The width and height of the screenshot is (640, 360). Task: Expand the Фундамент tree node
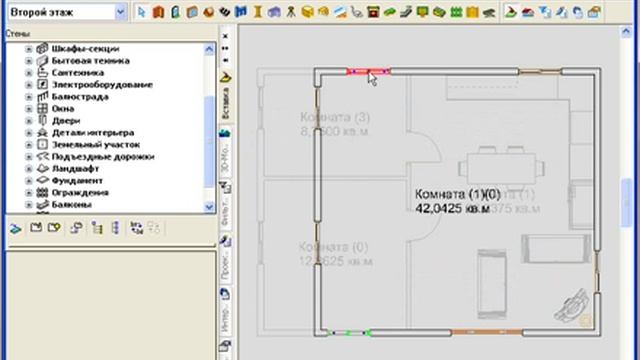coord(29,181)
